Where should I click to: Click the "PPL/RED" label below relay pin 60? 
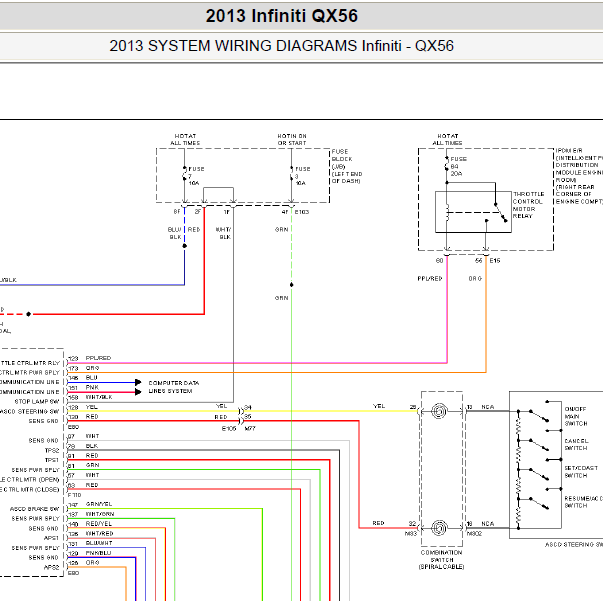(x=430, y=278)
